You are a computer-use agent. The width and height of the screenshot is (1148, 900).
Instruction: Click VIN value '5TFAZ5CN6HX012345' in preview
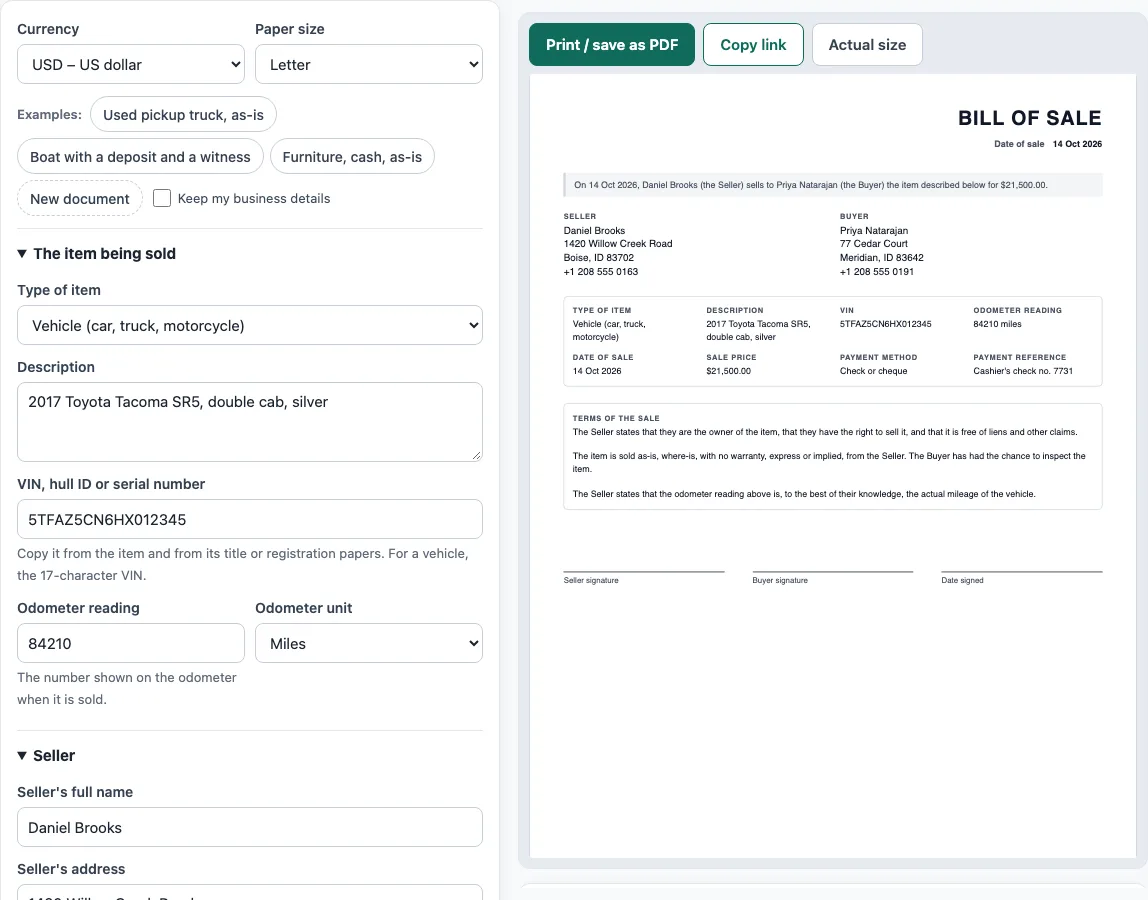[885, 324]
